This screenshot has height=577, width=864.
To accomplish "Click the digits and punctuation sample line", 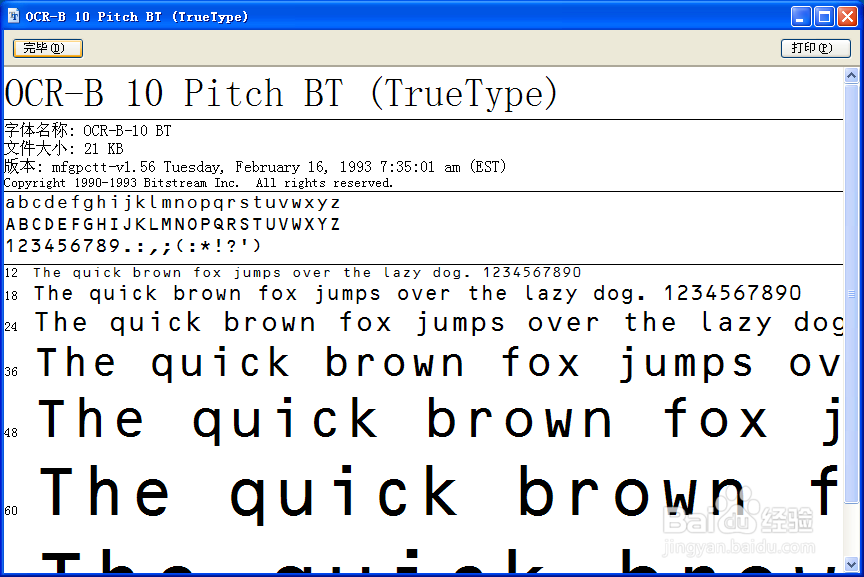I will point(133,245).
